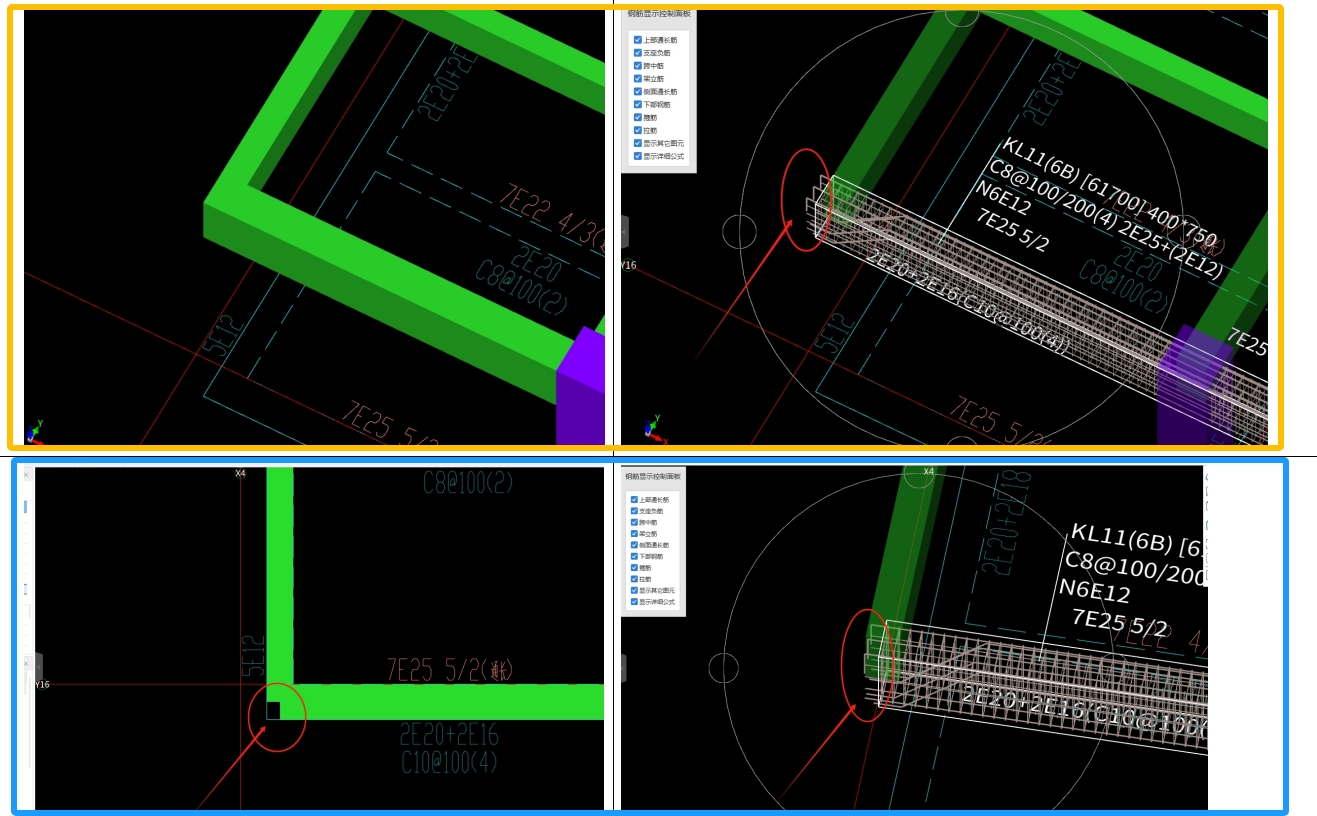This screenshot has height=816, width=1317.
Task: Click the XYZ axis gizmo in the upper-left view
Action: point(35,432)
